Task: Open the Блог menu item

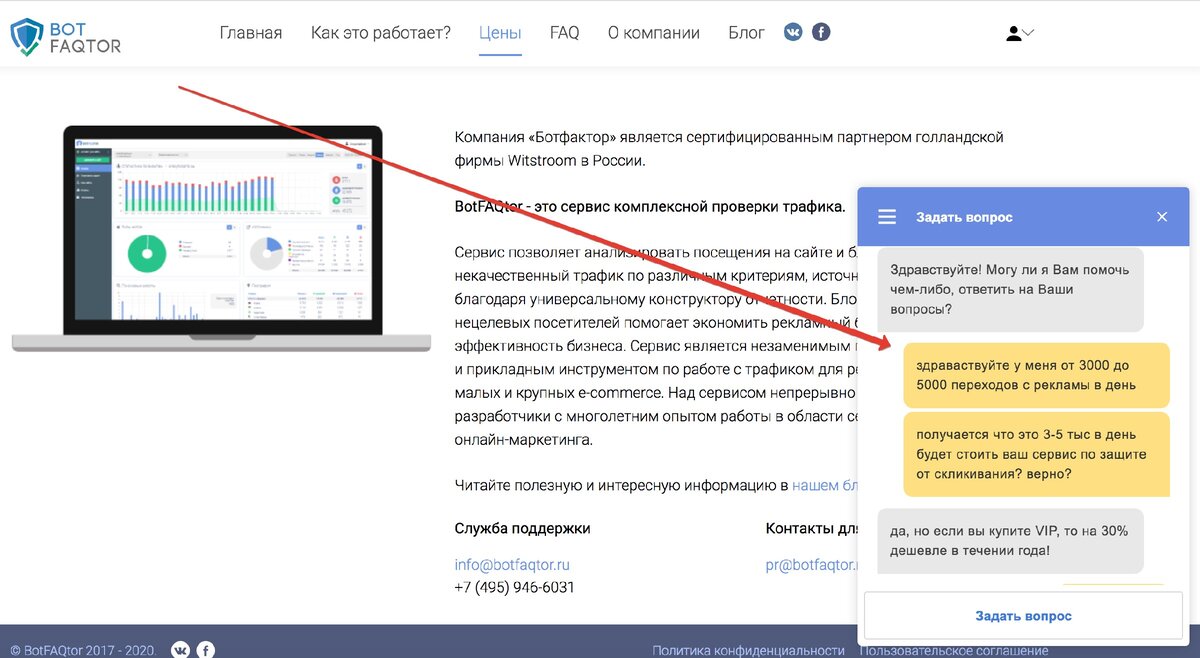Action: 747,33
